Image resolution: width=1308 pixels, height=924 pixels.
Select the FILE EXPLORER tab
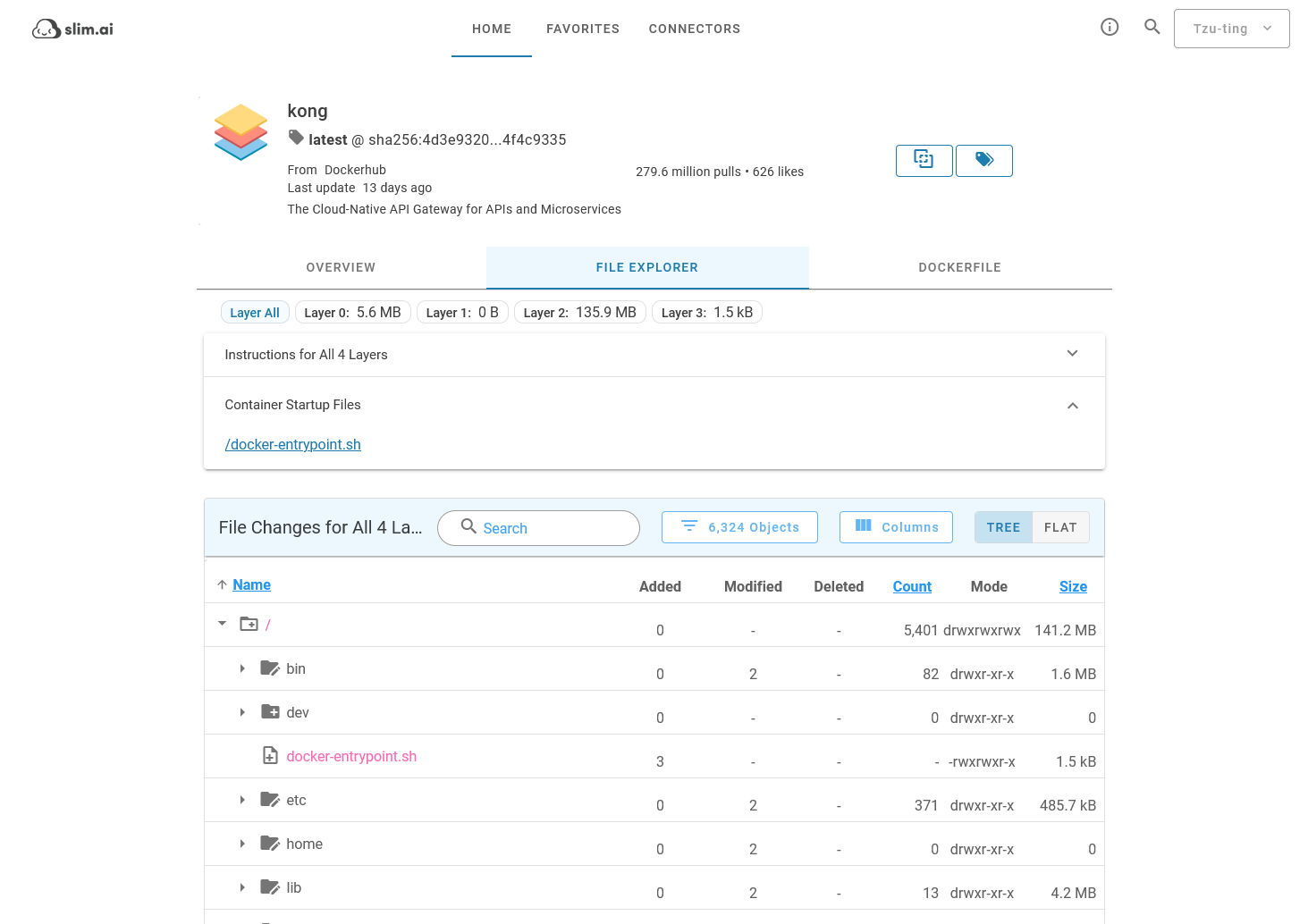click(647, 267)
